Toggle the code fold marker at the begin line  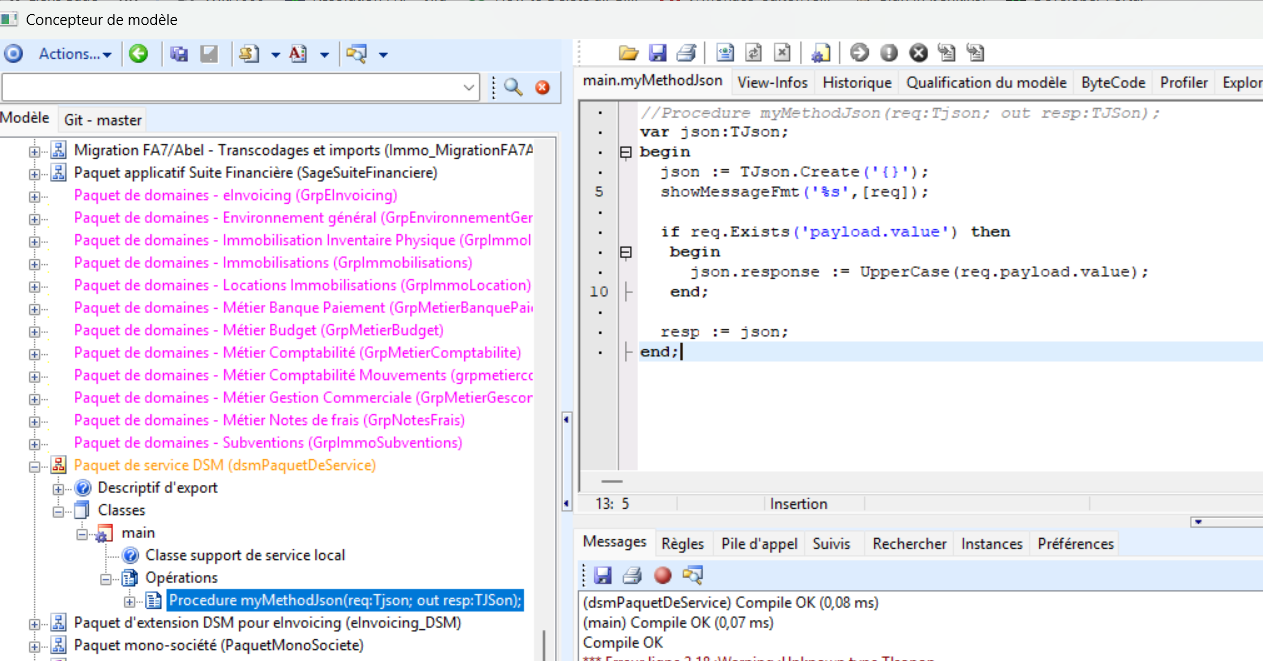(x=626, y=152)
